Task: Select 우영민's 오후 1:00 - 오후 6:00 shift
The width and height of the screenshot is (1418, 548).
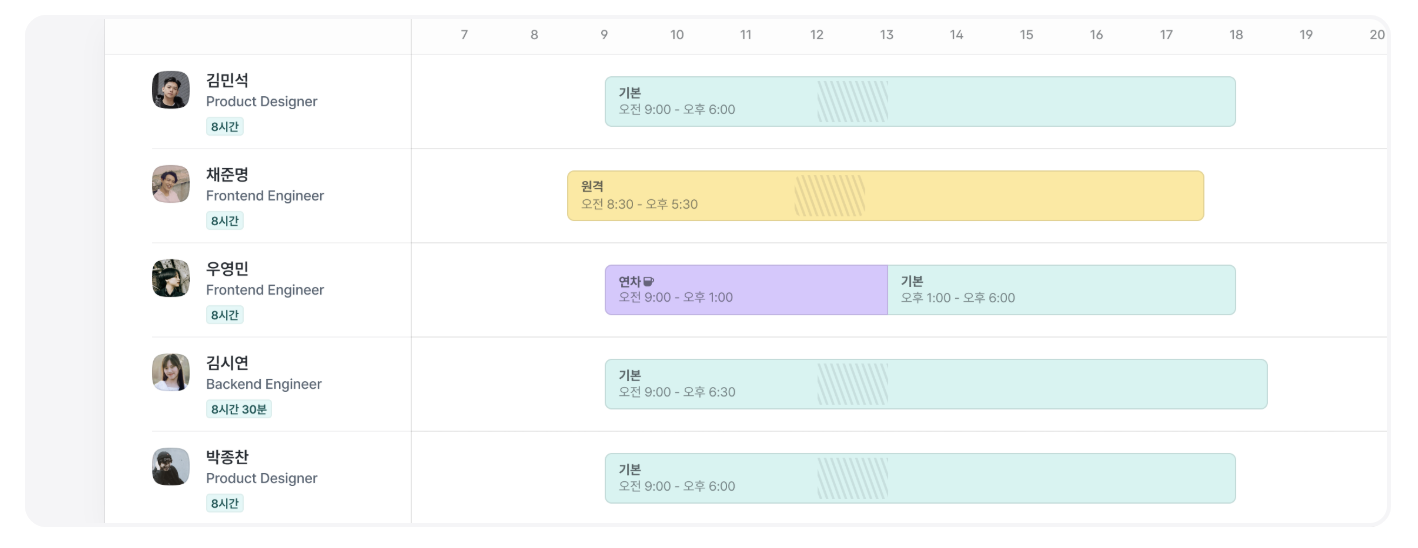Action: 1061,289
